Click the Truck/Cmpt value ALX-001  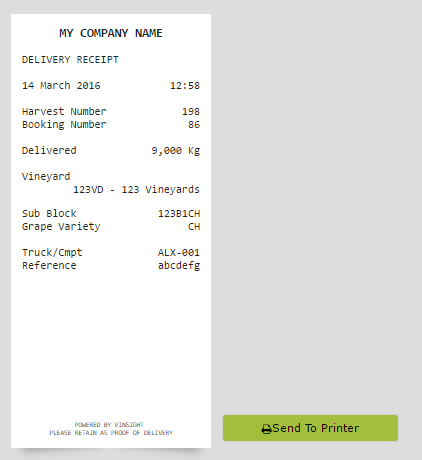[x=179, y=253]
